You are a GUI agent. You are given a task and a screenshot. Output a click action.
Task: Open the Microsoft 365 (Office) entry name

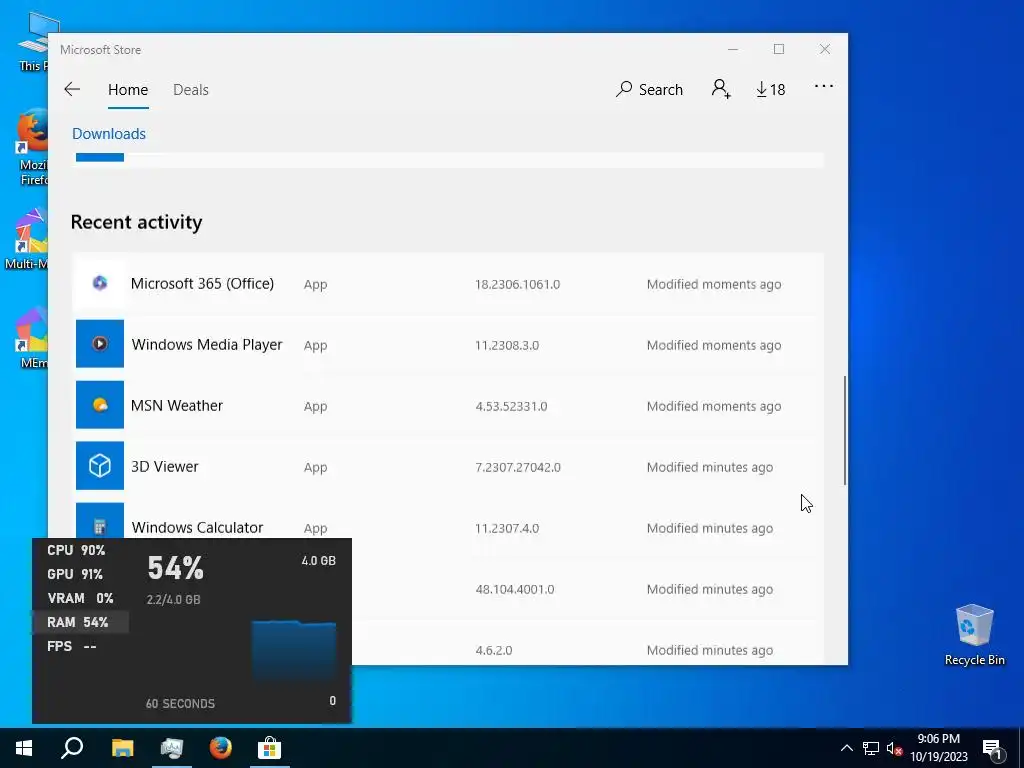tap(202, 283)
